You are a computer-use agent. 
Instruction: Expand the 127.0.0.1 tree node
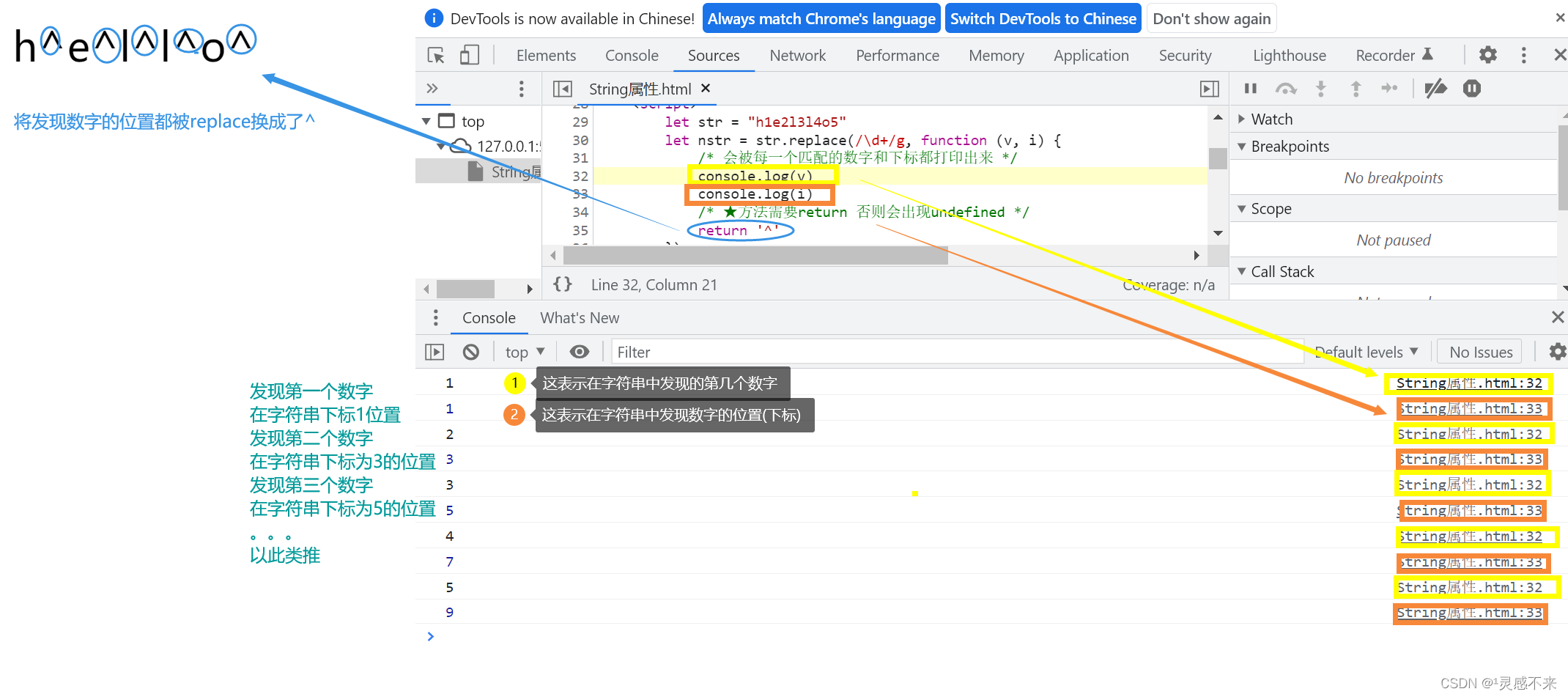click(442, 146)
